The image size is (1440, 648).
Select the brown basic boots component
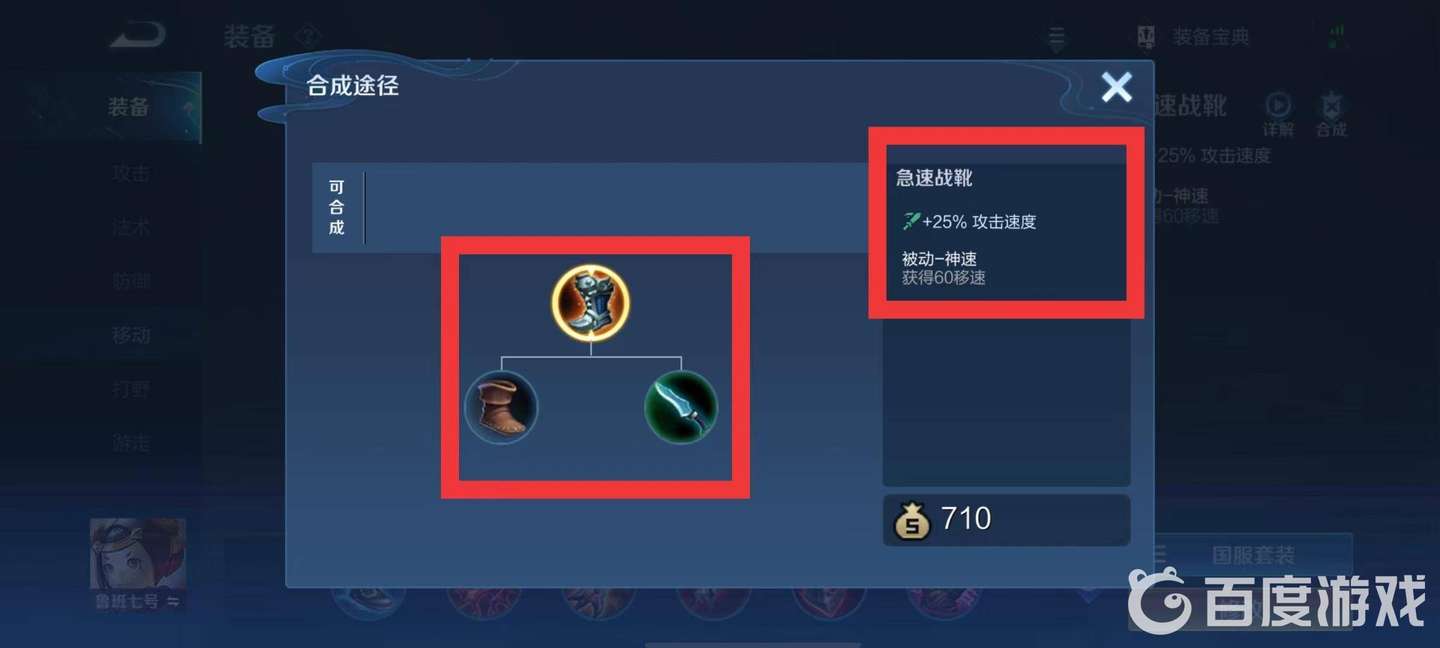(x=501, y=407)
